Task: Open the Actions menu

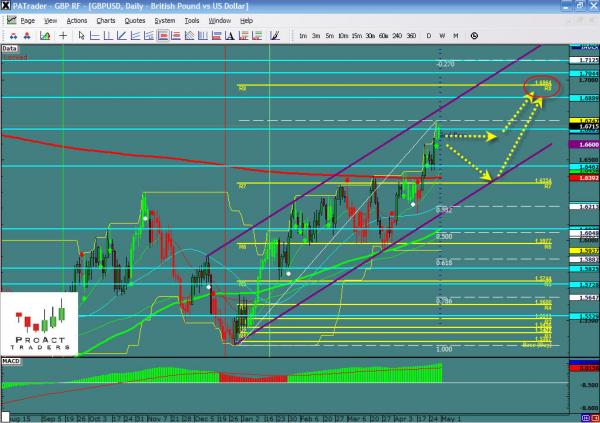Action: 77,19
